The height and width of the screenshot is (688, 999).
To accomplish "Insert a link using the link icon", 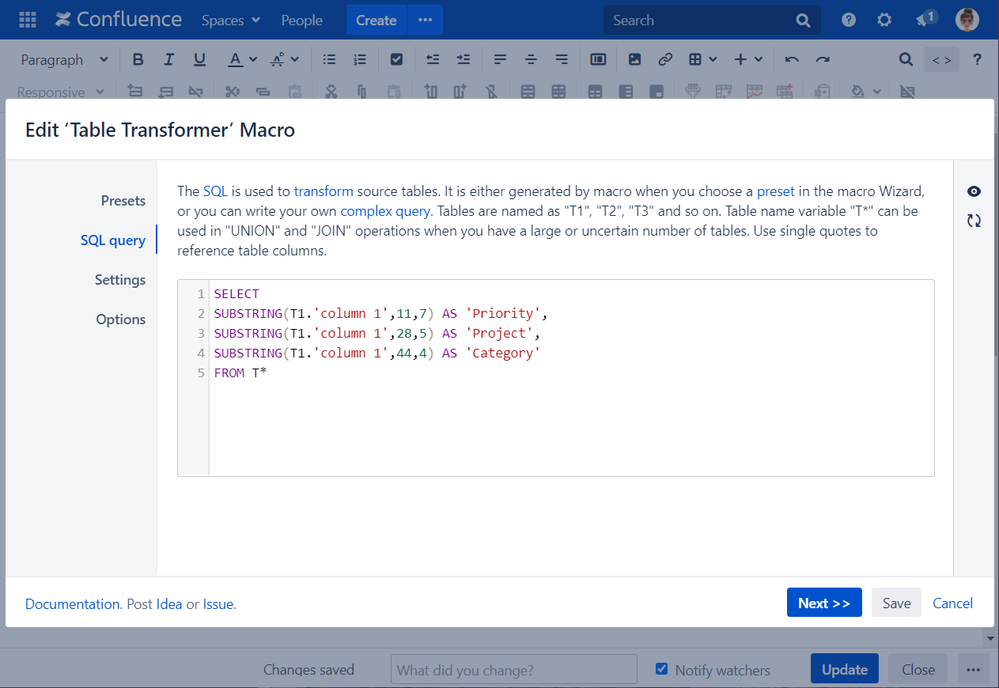I will pos(665,60).
